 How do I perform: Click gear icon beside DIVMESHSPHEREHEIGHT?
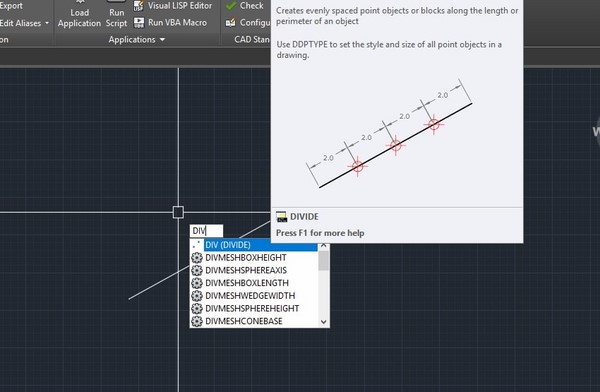(x=197, y=308)
